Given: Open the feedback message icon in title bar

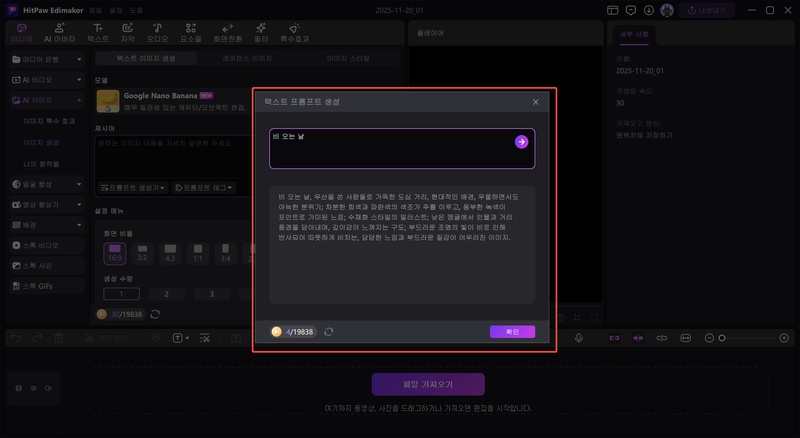Looking at the screenshot, I should click(631, 10).
